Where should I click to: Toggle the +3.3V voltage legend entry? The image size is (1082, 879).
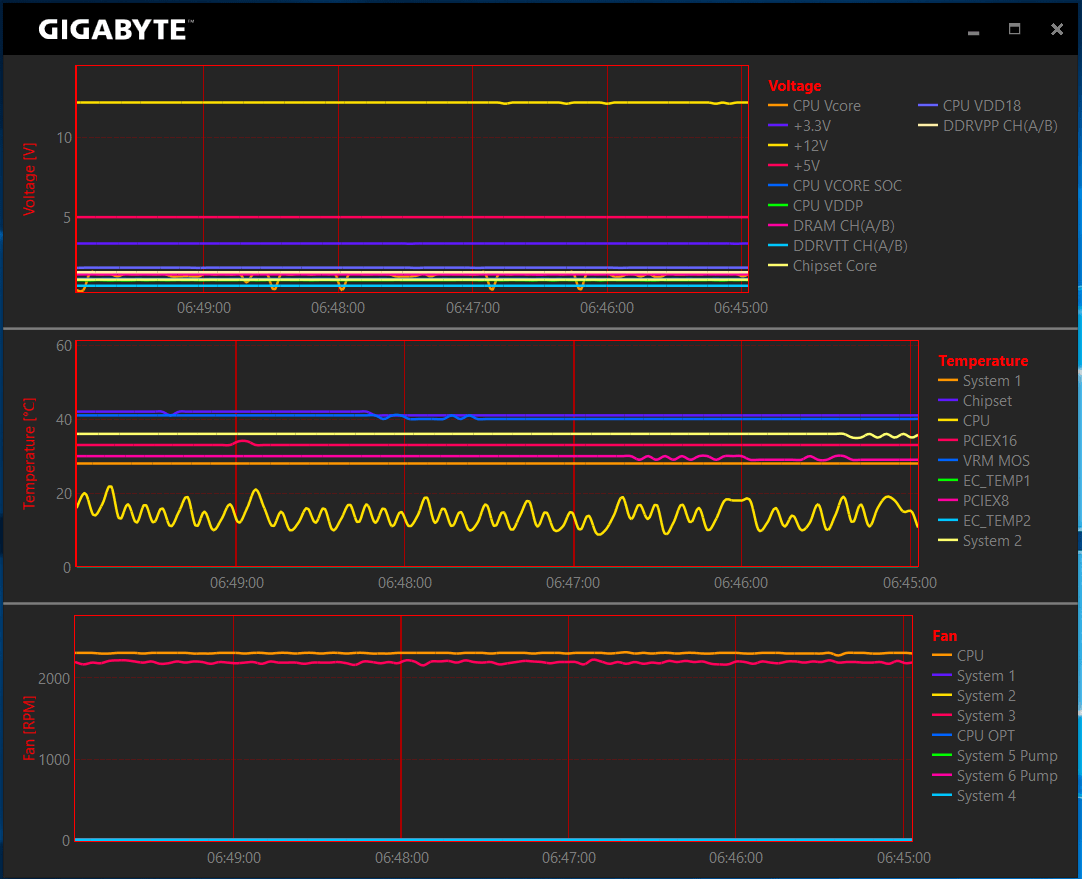[x=811, y=126]
